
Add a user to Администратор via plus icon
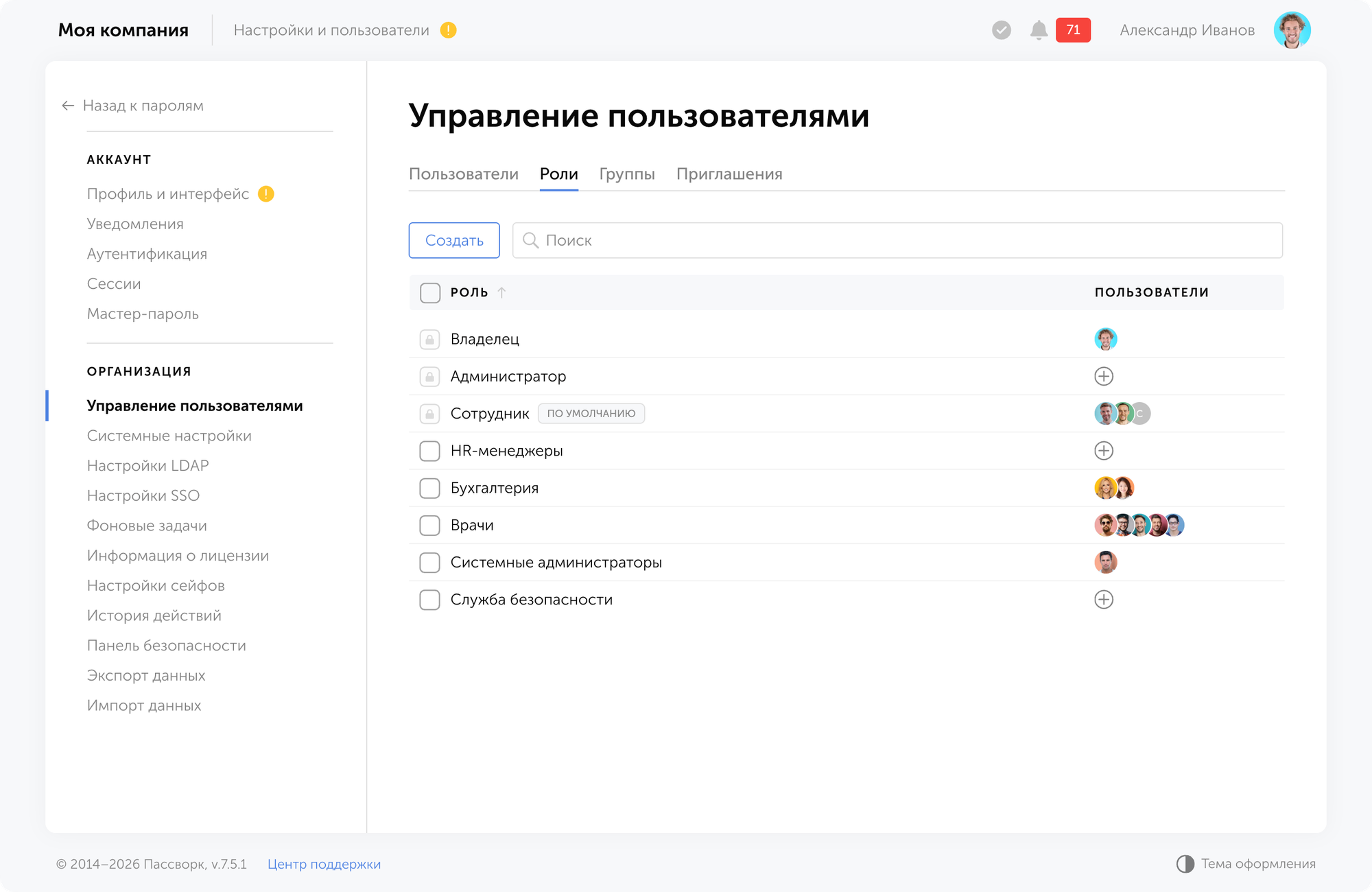1105,376
